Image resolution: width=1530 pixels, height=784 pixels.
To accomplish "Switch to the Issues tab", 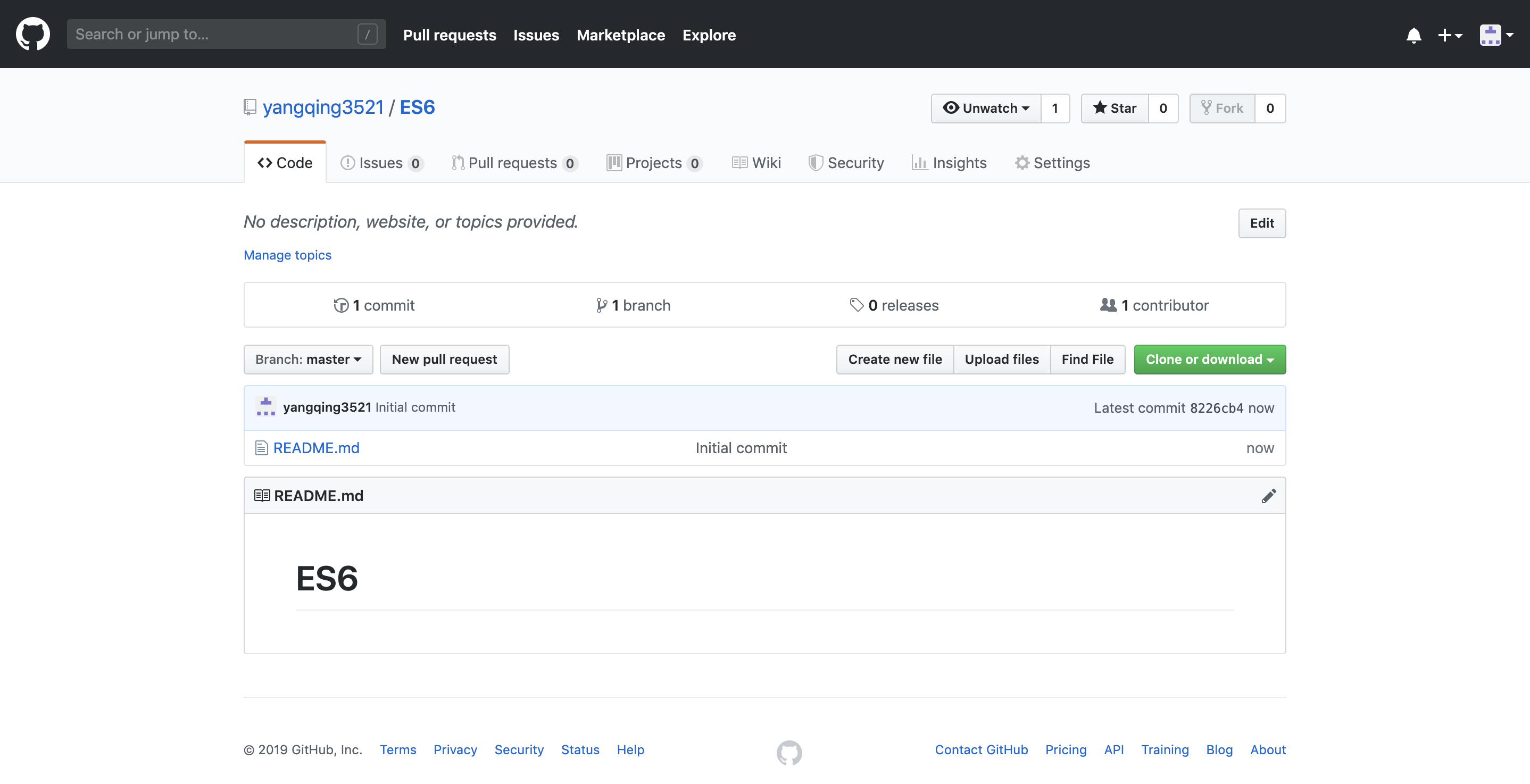I will tap(381, 163).
